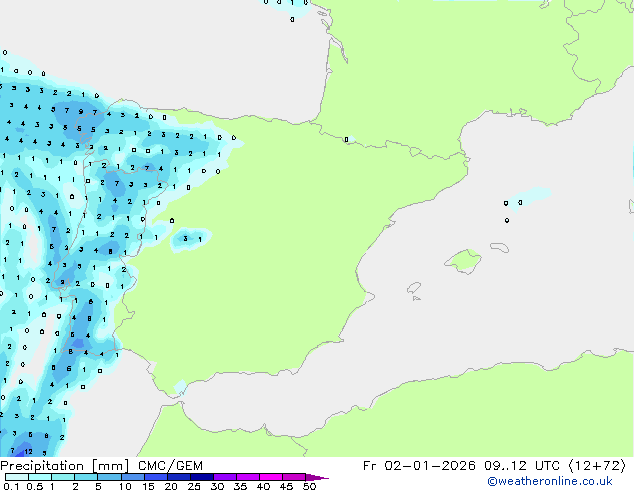634x490 pixels.
Task: Click the magenta swatch between 40 and 45
Action: pos(271,477)
